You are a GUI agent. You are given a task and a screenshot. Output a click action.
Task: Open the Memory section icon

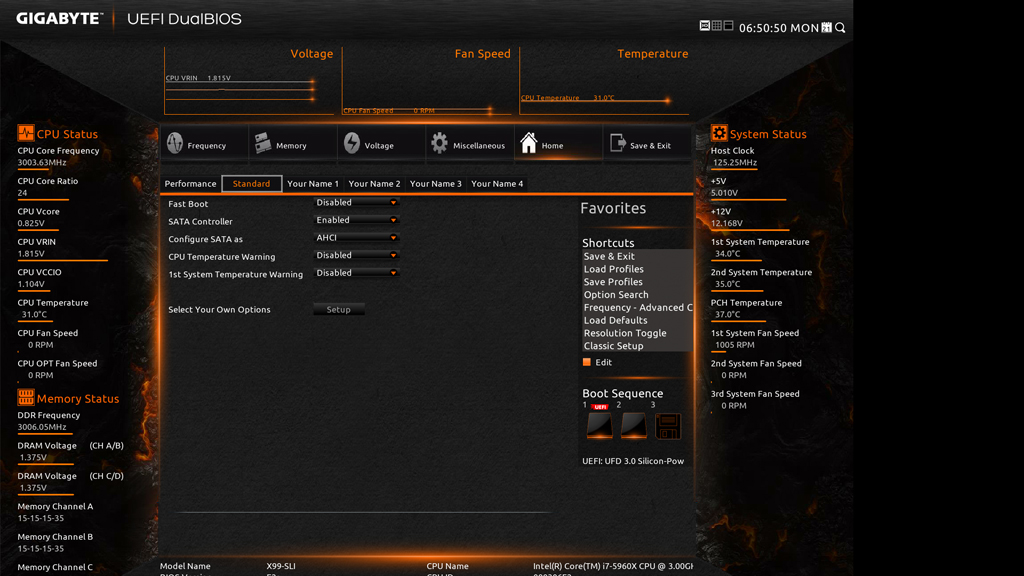click(263, 144)
